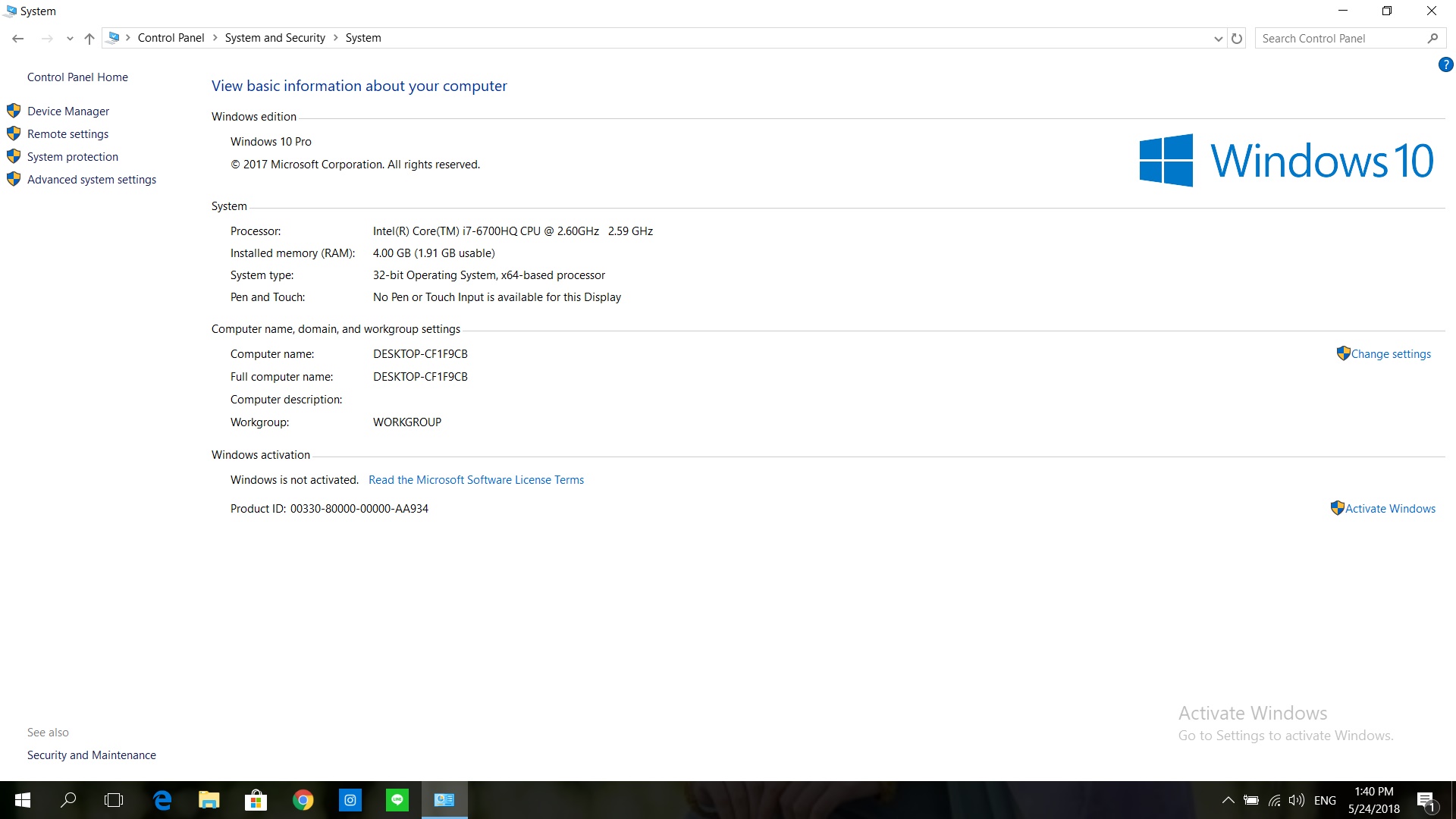
Task: Launch Microsoft Edge from taskbar
Action: pyautogui.click(x=162, y=800)
